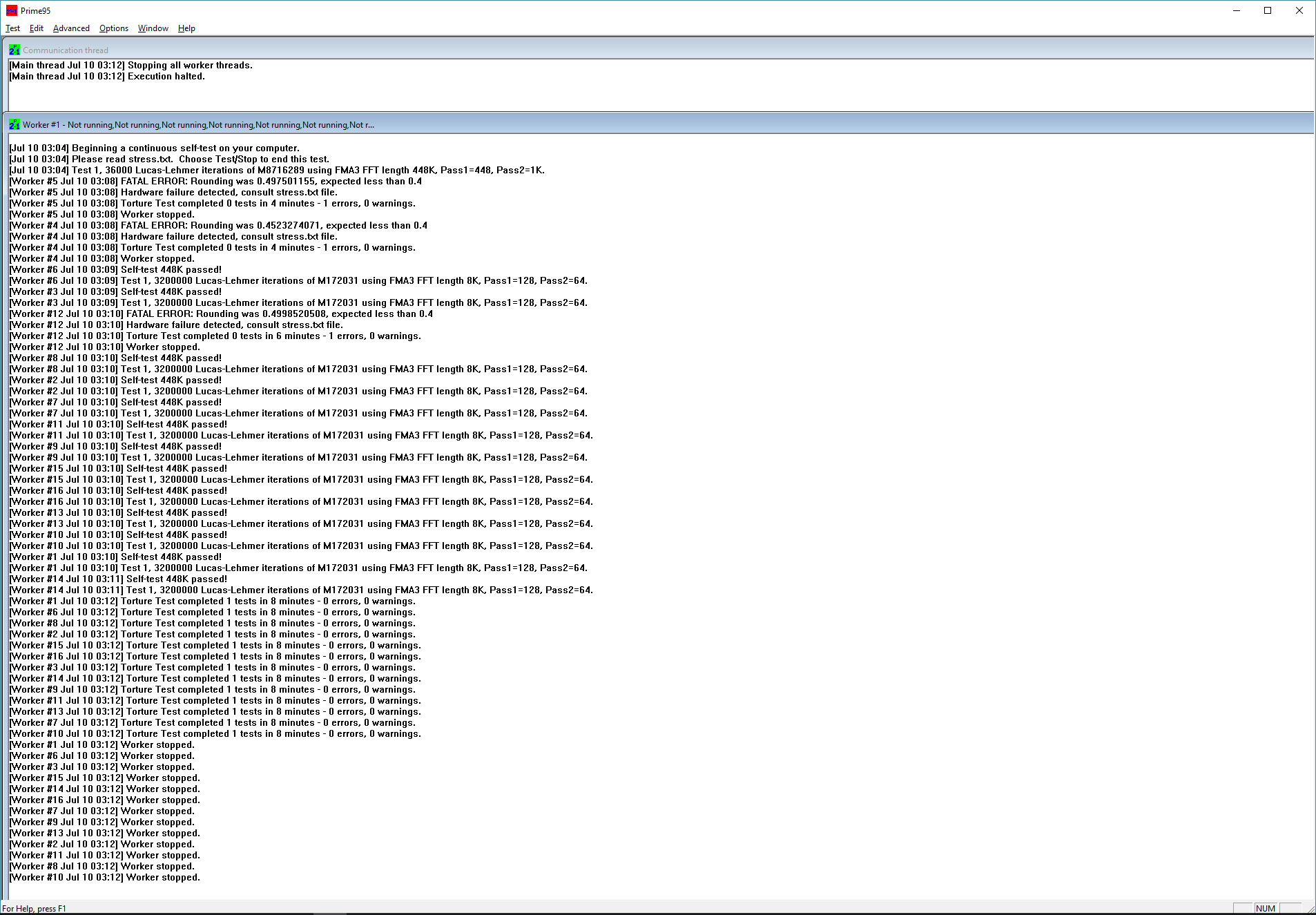Open the Advanced menu
Image resolution: width=1316 pixels, height=915 pixels.
(x=71, y=28)
